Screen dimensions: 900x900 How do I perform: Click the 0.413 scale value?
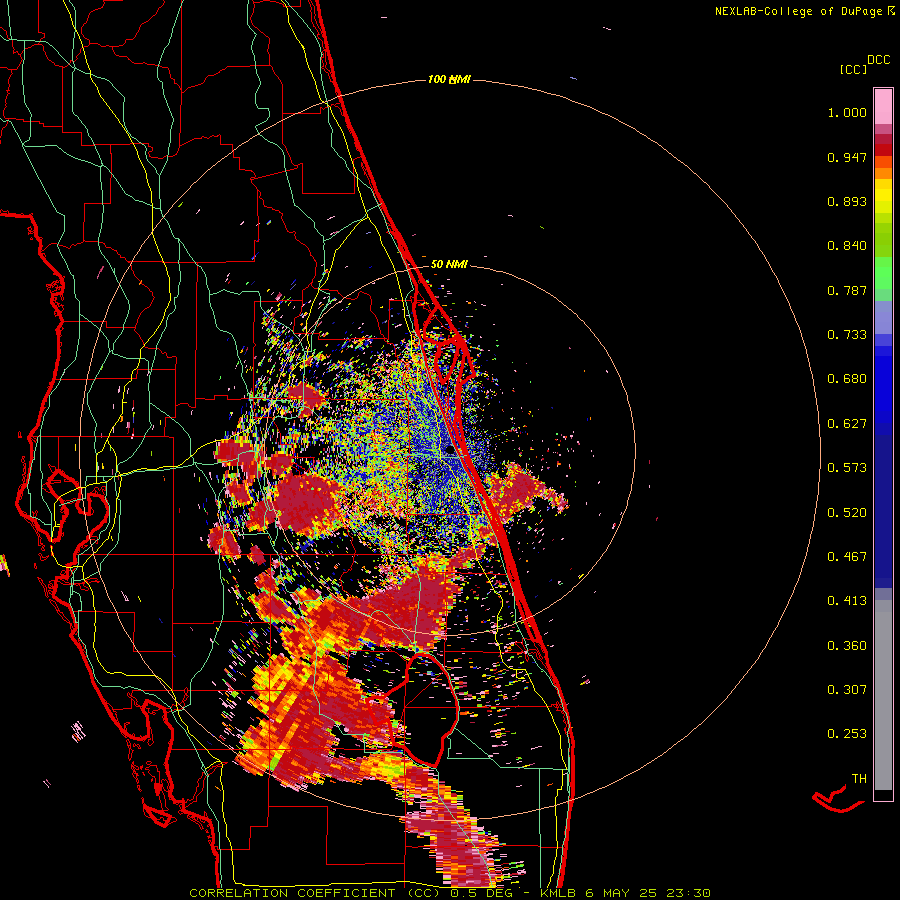tap(847, 601)
